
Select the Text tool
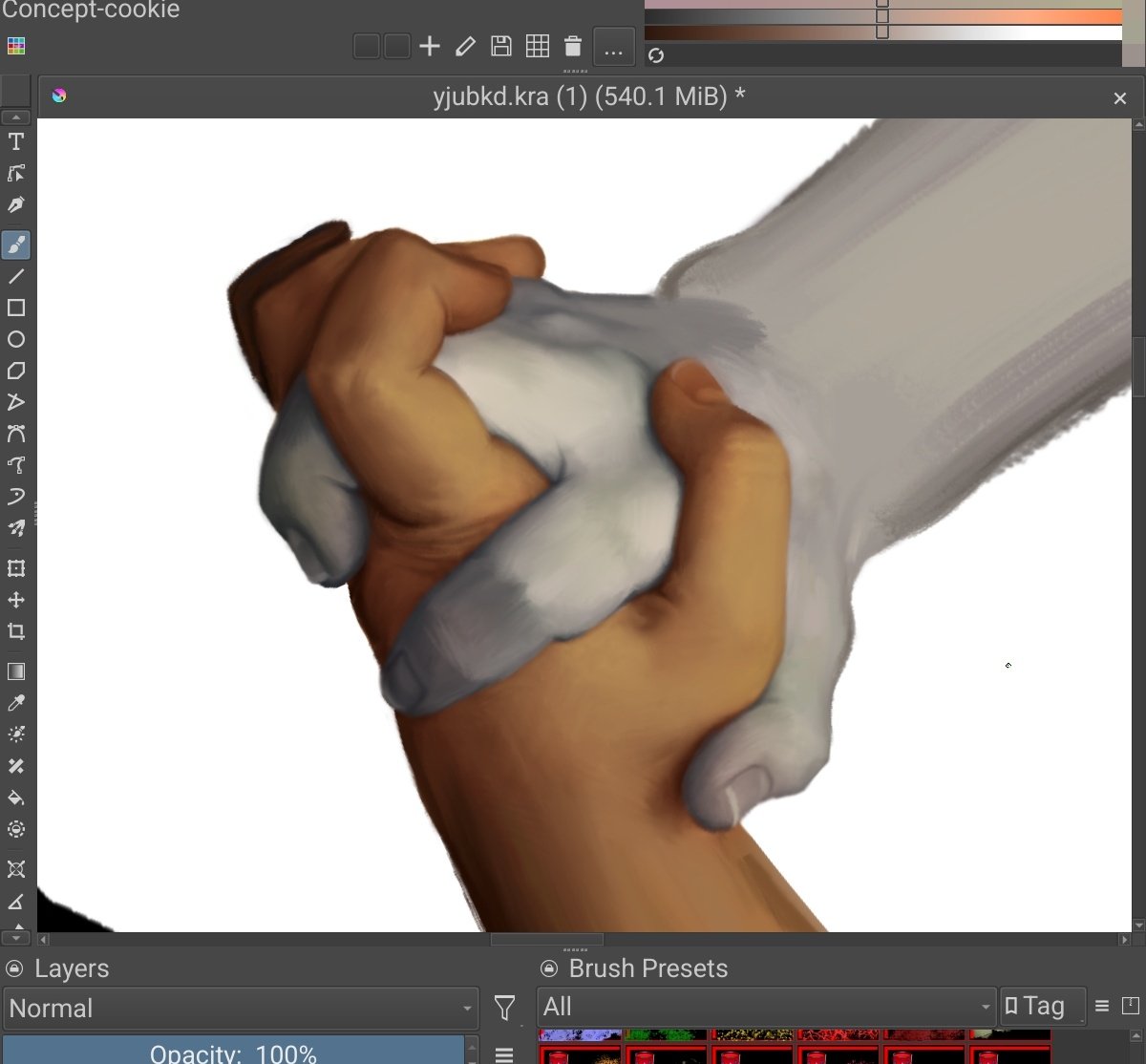pyautogui.click(x=16, y=142)
